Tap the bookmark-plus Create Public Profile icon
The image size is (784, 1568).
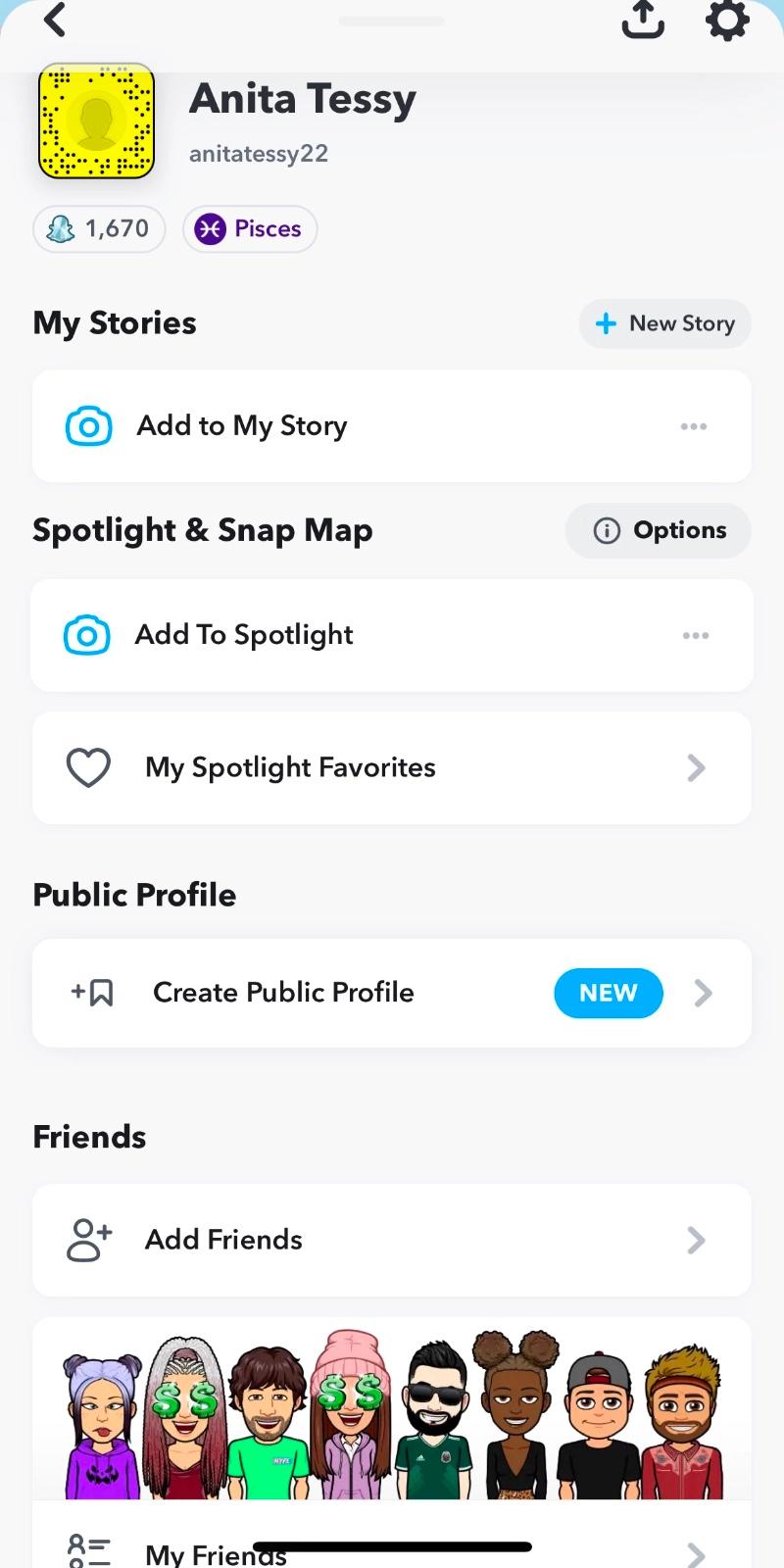click(x=93, y=993)
